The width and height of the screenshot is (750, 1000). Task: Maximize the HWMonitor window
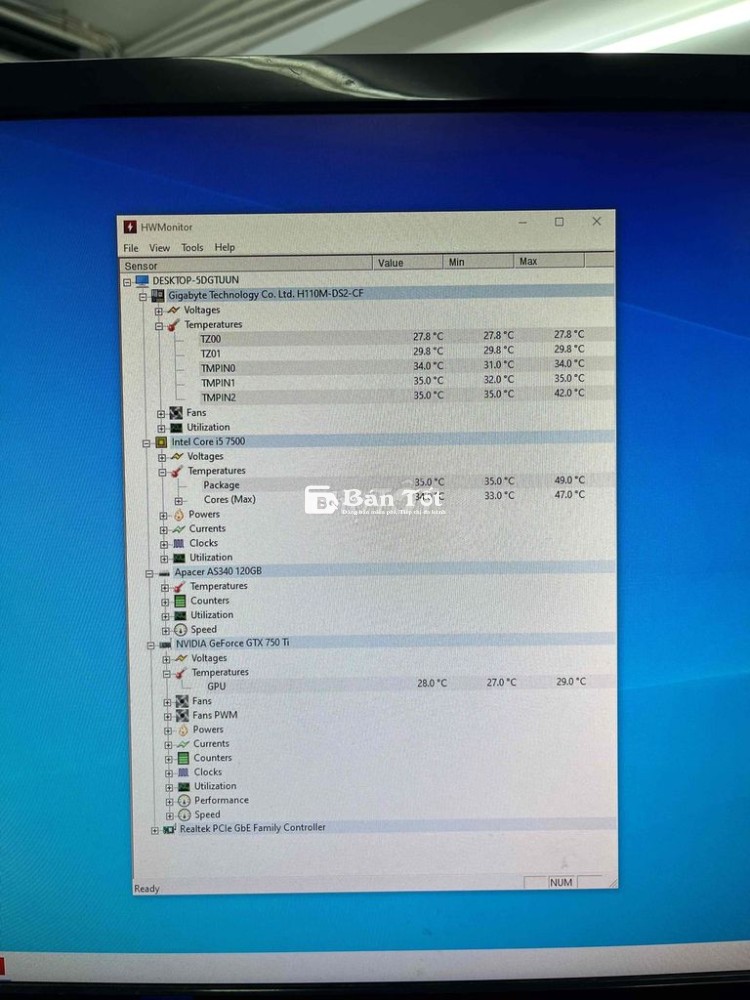tap(559, 222)
